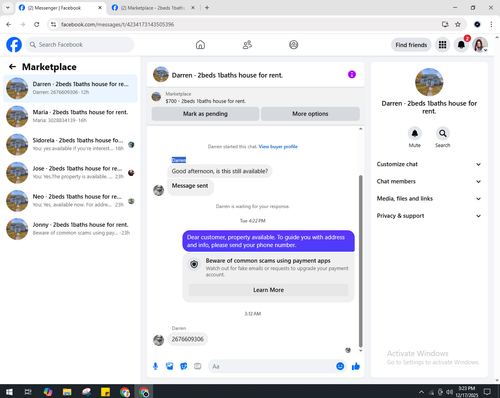This screenshot has width=500, height=398.
Task: Search in conversation with magnifier icon
Action: click(x=442, y=133)
